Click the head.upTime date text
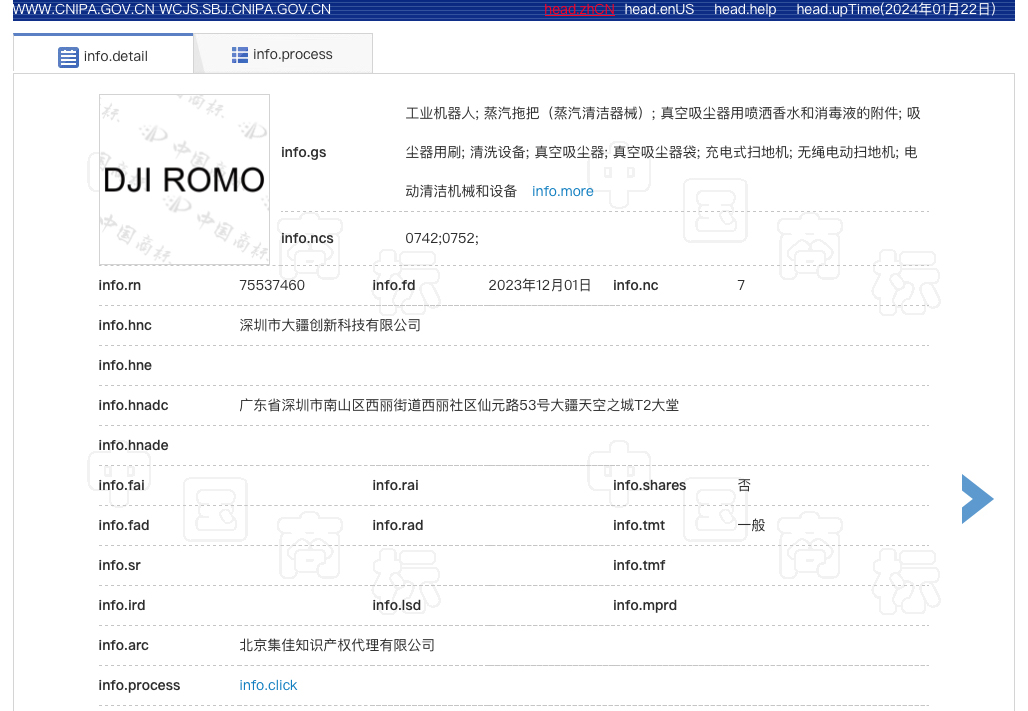Viewport: 1028px width, 711px height. click(x=896, y=9)
